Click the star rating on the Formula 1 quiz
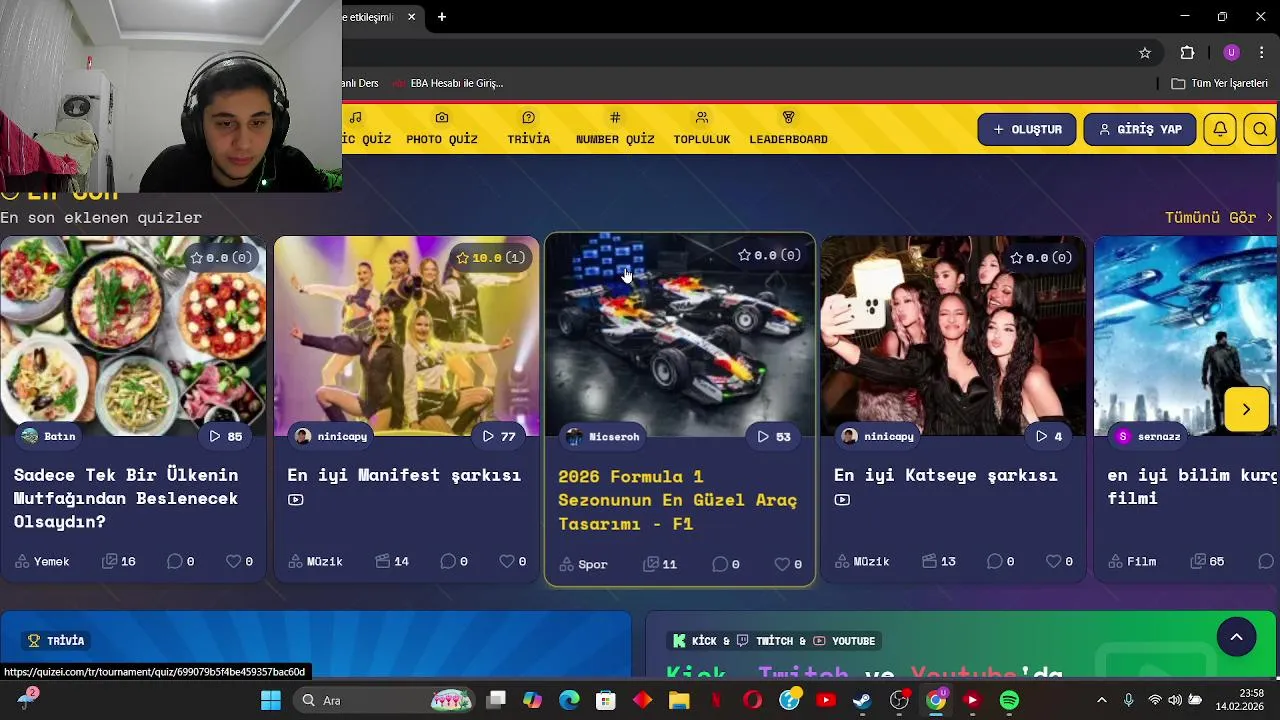The height and width of the screenshot is (720, 1280). pos(769,255)
